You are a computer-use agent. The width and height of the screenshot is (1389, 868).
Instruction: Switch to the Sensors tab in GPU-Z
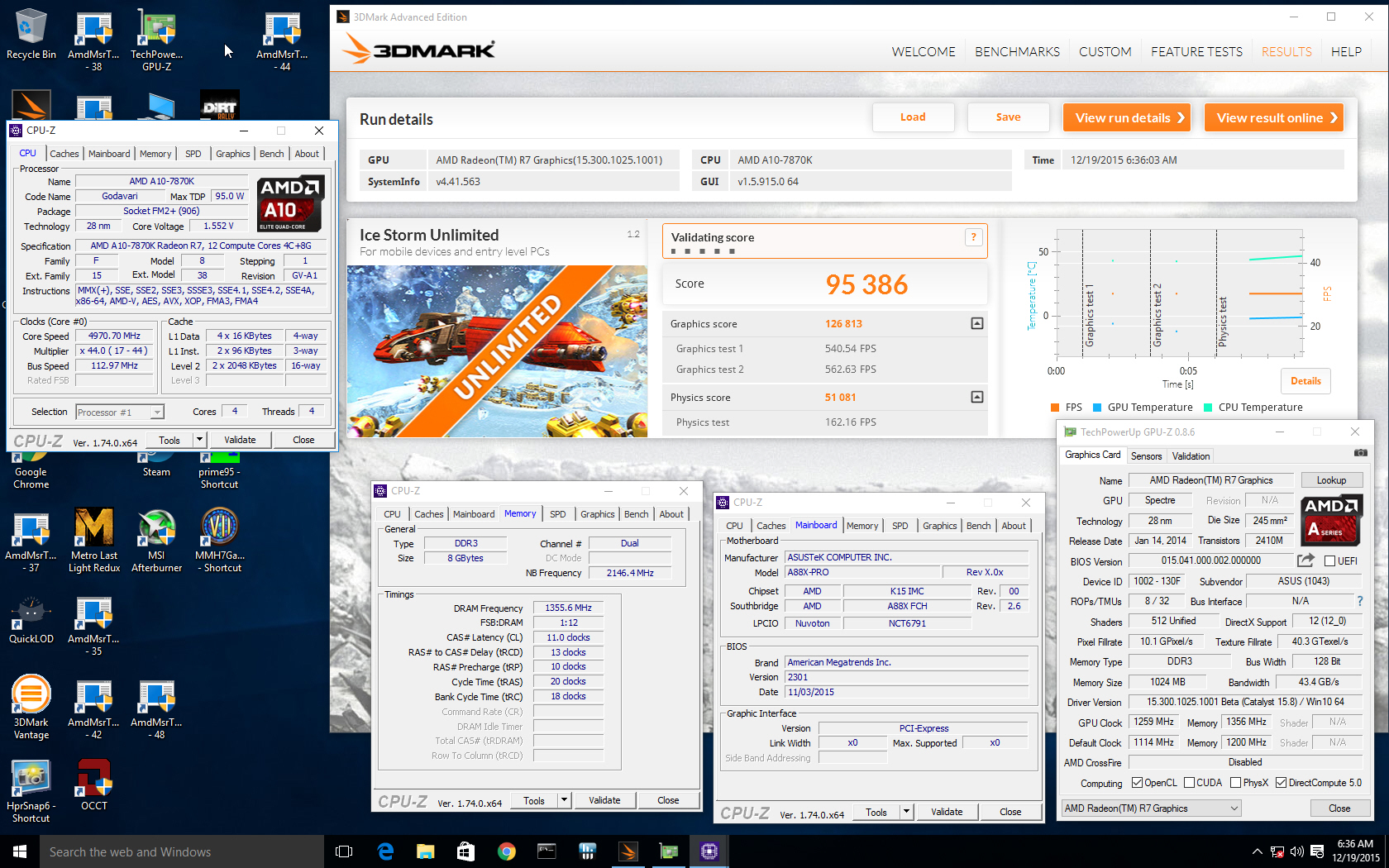click(x=1146, y=456)
